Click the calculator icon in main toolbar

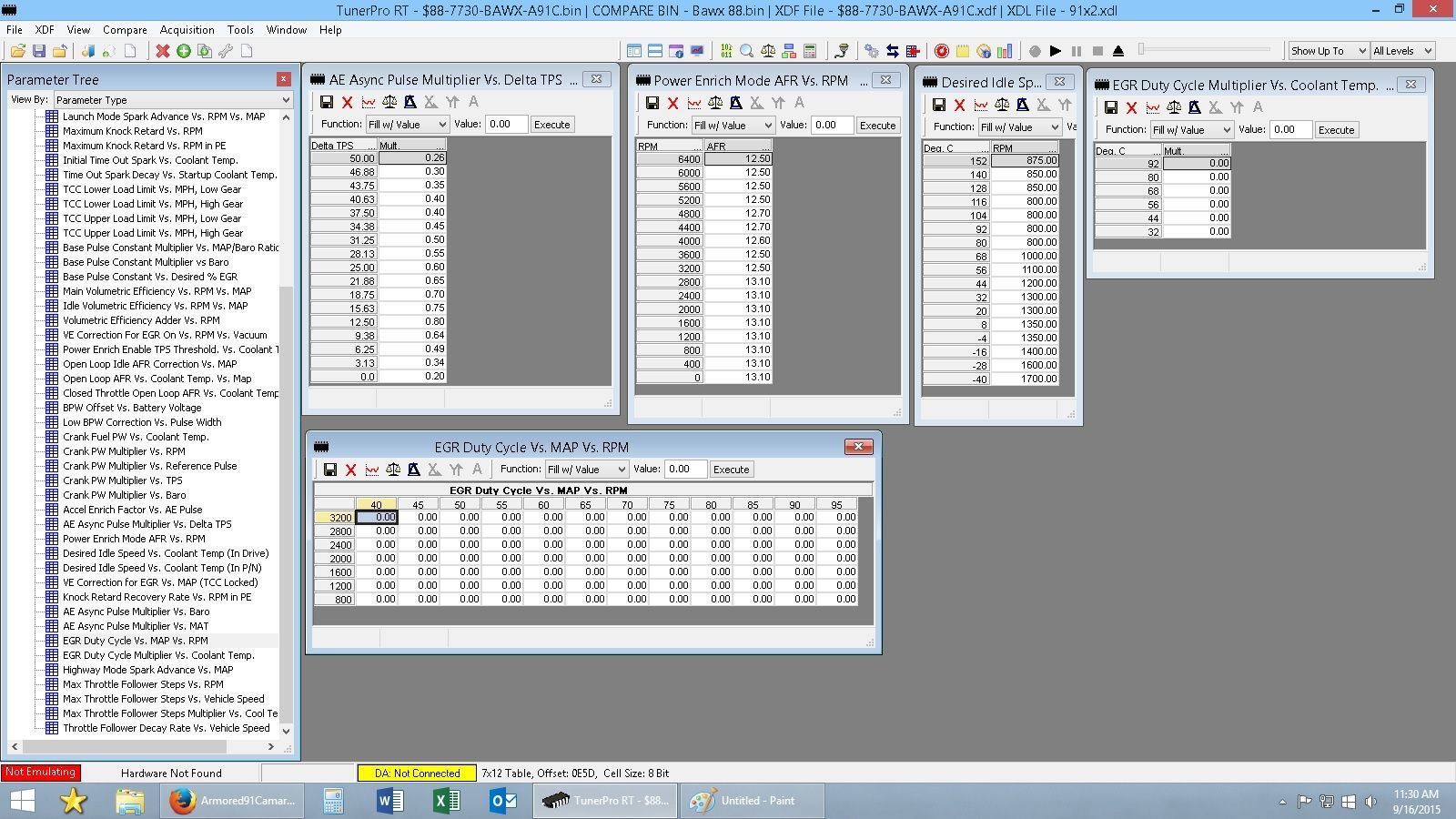(810, 51)
